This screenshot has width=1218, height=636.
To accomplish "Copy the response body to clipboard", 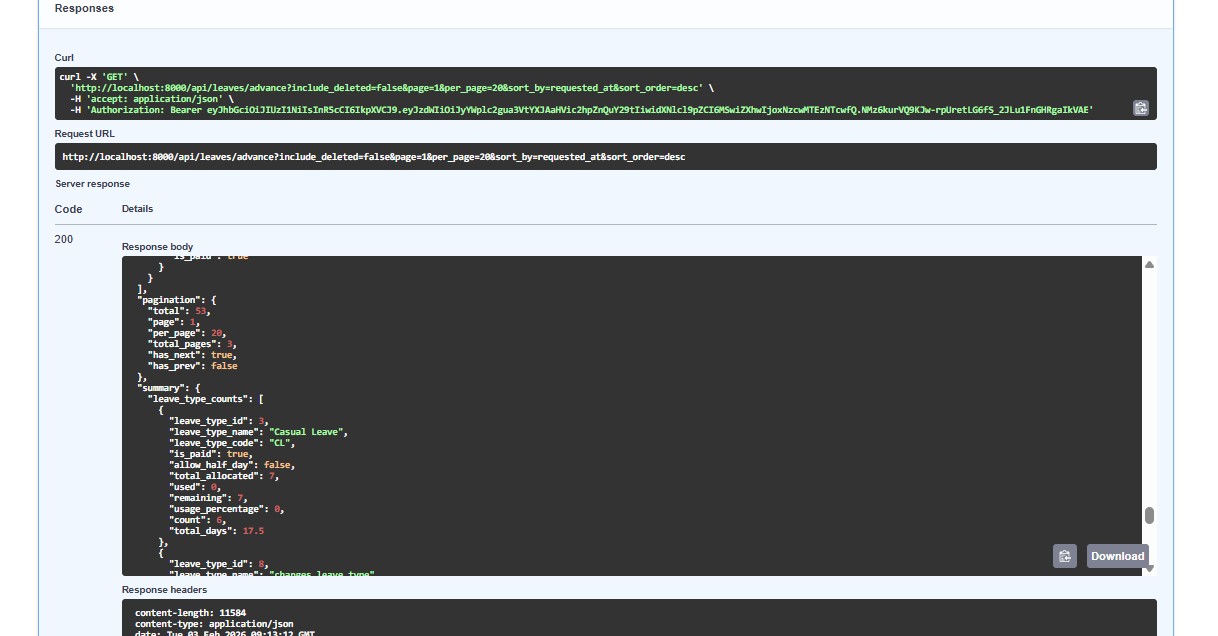I will click(x=1064, y=556).
